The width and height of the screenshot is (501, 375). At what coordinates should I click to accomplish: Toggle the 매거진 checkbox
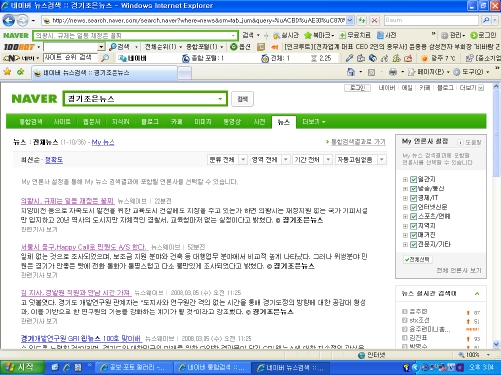[414, 235]
